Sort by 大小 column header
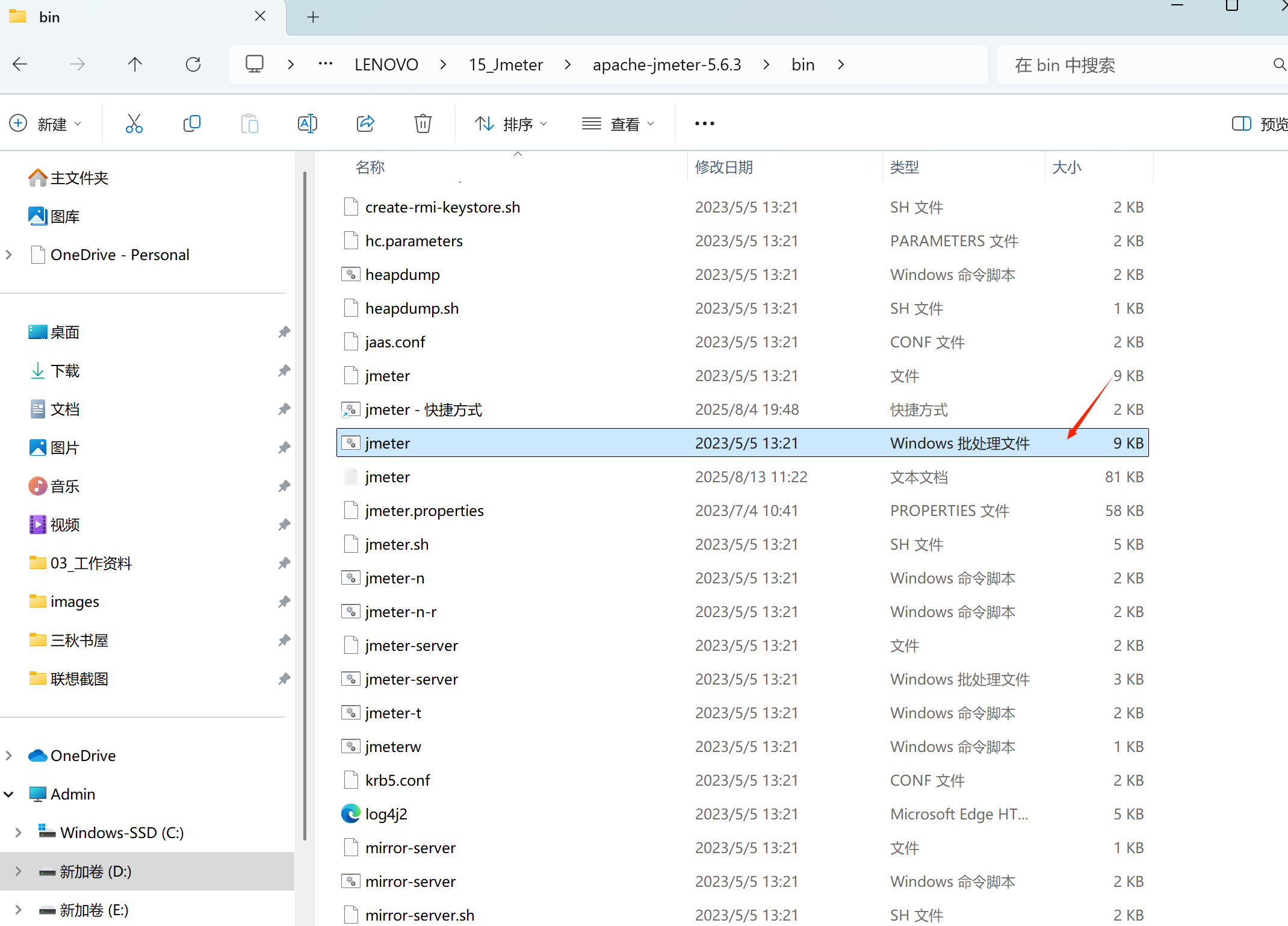This screenshot has height=926, width=1288. click(1067, 167)
